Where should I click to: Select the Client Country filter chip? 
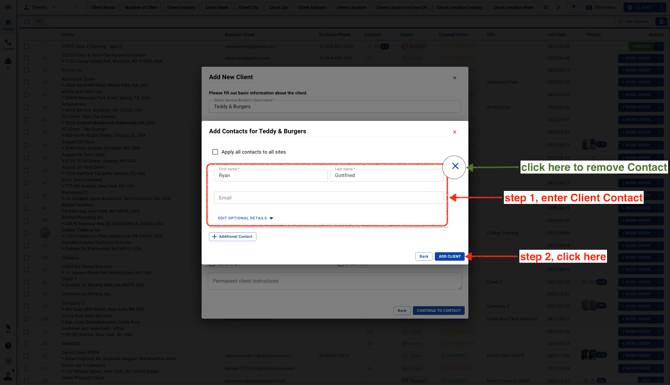(x=181, y=7)
